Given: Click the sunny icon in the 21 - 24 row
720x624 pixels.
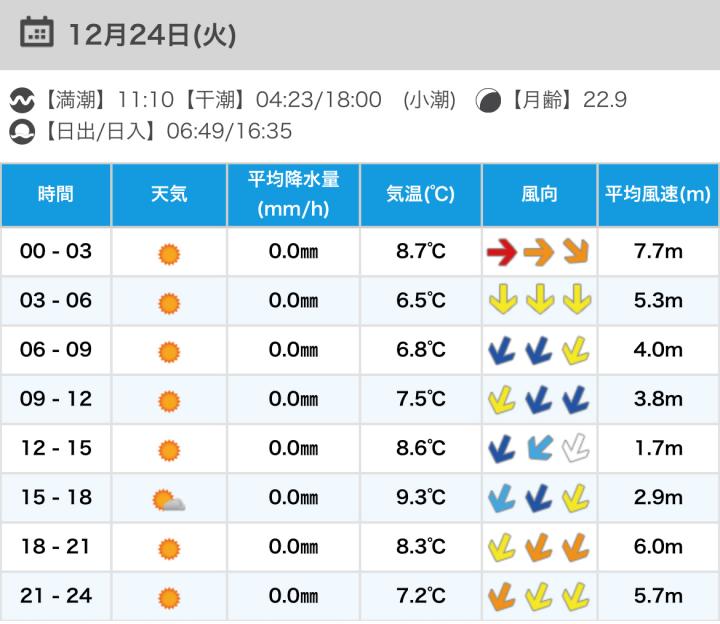Looking at the screenshot, I should tap(169, 599).
